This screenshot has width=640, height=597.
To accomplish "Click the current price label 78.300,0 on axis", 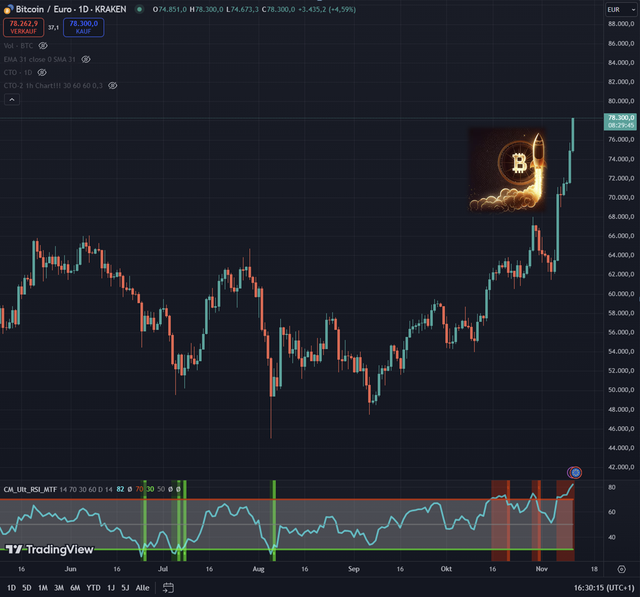I will (x=620, y=122).
